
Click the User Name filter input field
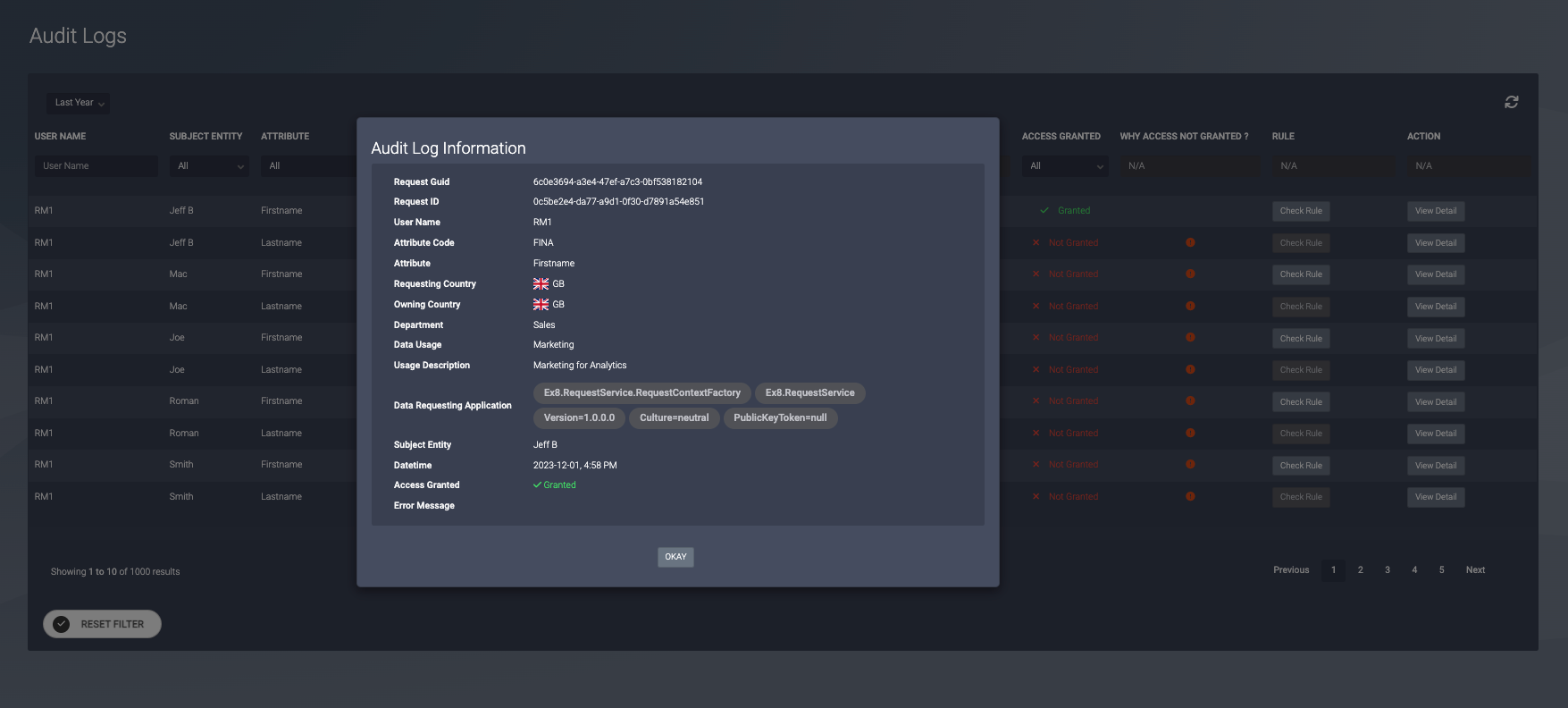[96, 166]
